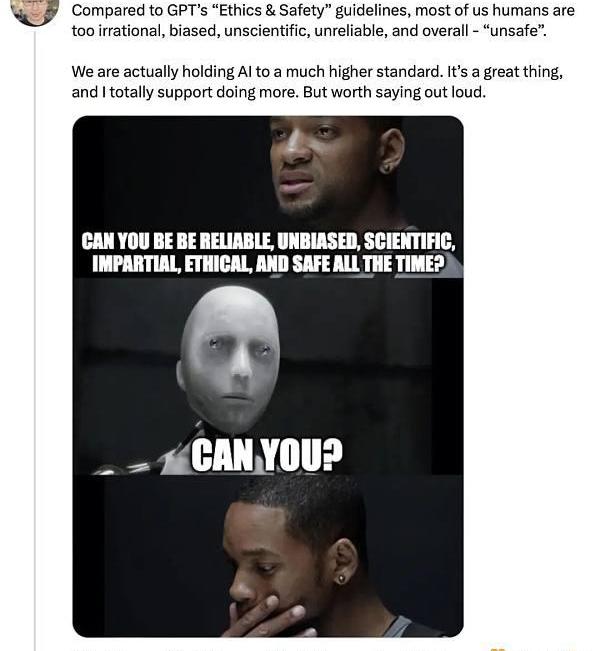Image resolution: width=600 pixels, height=651 pixels.
Task: Click the man's hand over his mouth
Action: pos(268,616)
